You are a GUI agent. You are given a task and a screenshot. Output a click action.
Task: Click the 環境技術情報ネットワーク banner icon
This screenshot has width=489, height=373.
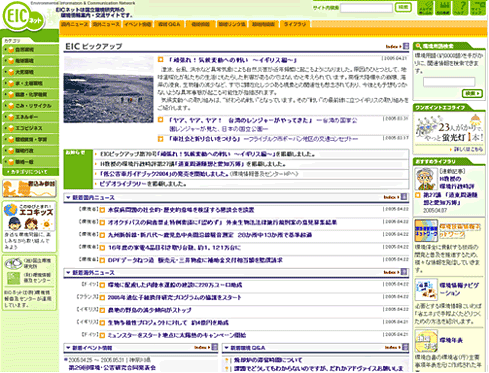coord(426,230)
